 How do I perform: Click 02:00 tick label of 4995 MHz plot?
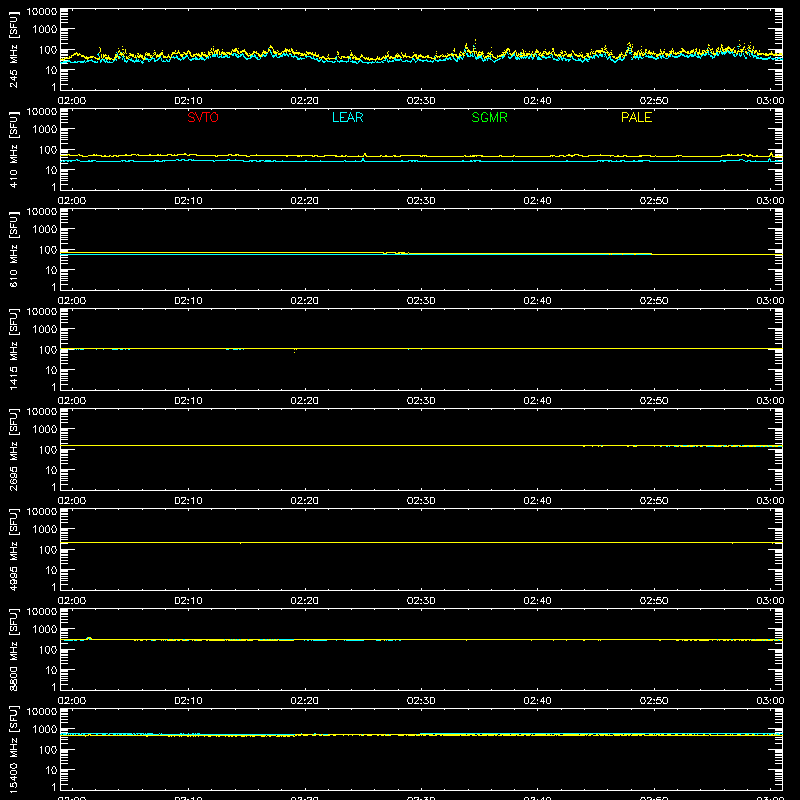pyautogui.click(x=72, y=601)
